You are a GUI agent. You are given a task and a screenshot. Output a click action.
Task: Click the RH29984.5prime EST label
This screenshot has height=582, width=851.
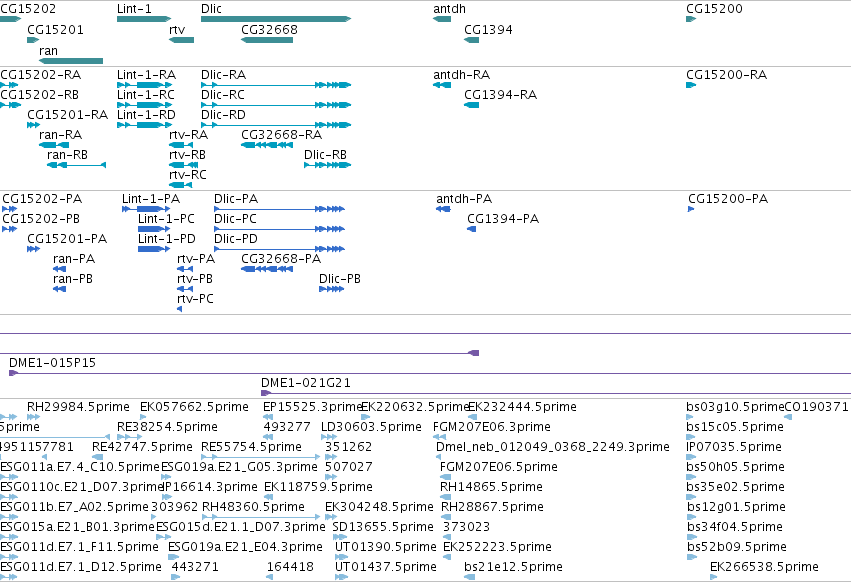[x=78, y=407]
